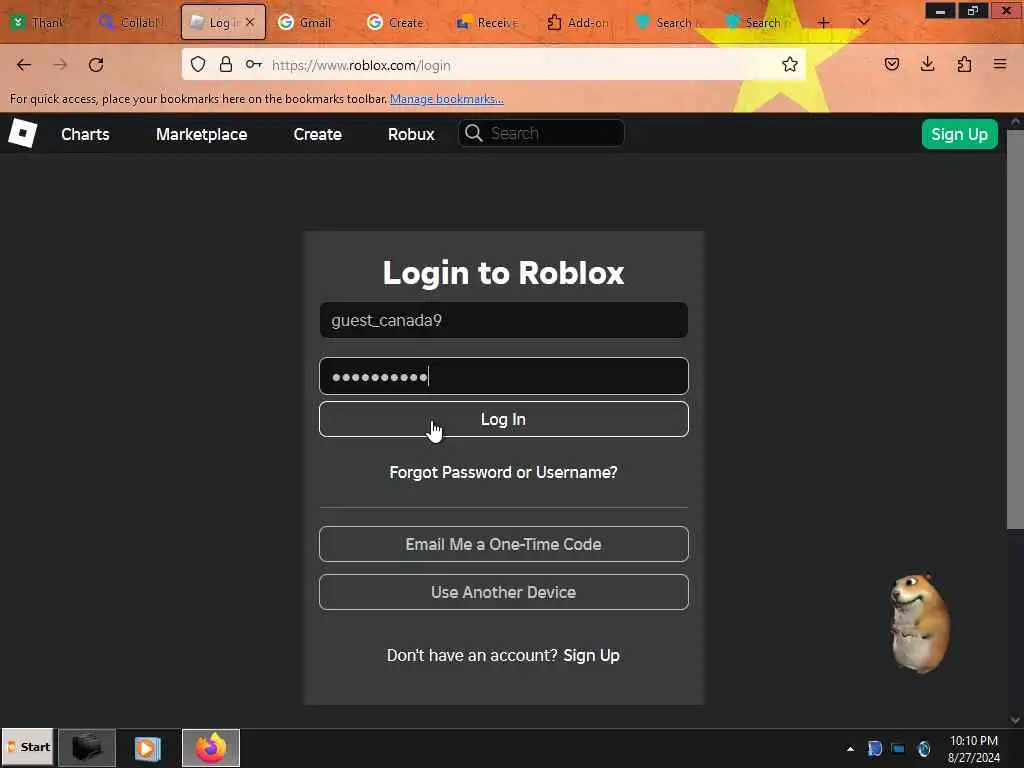
Task: Open Create in Roblox navigation
Action: click(x=317, y=134)
